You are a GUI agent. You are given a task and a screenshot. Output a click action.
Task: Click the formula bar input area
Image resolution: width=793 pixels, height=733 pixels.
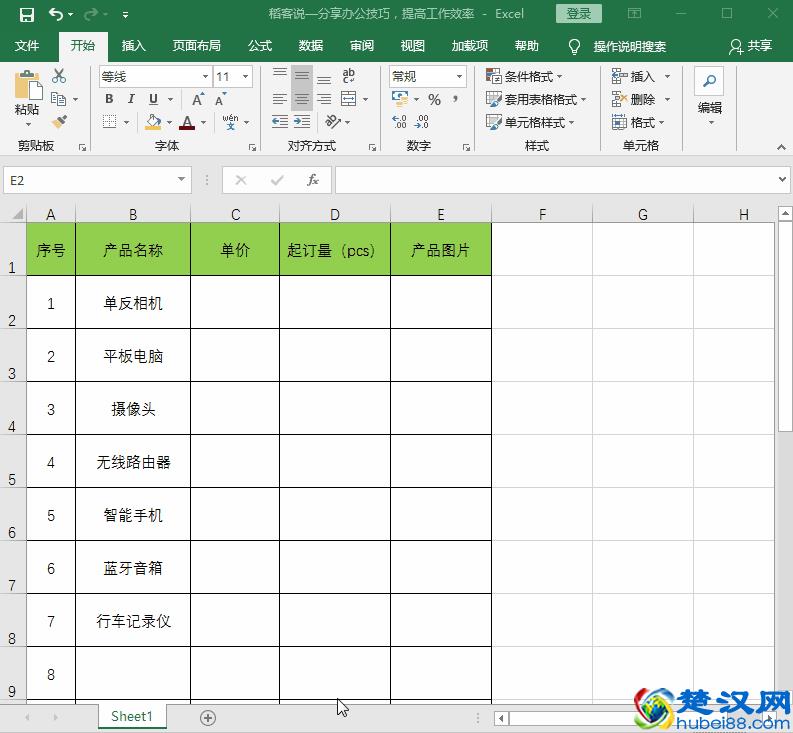click(x=556, y=180)
